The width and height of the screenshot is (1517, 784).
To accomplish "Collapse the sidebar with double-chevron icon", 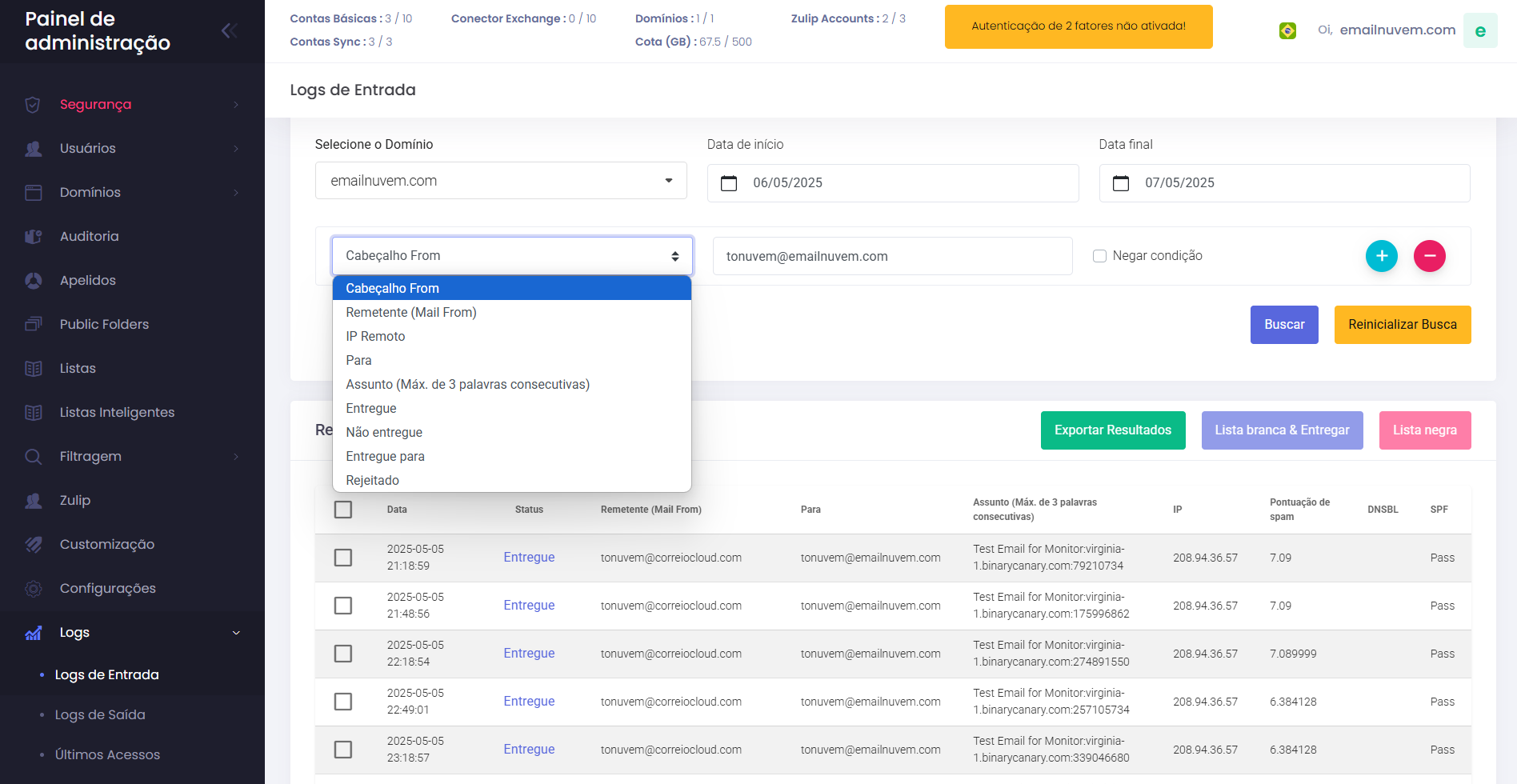I will pyautogui.click(x=229, y=30).
